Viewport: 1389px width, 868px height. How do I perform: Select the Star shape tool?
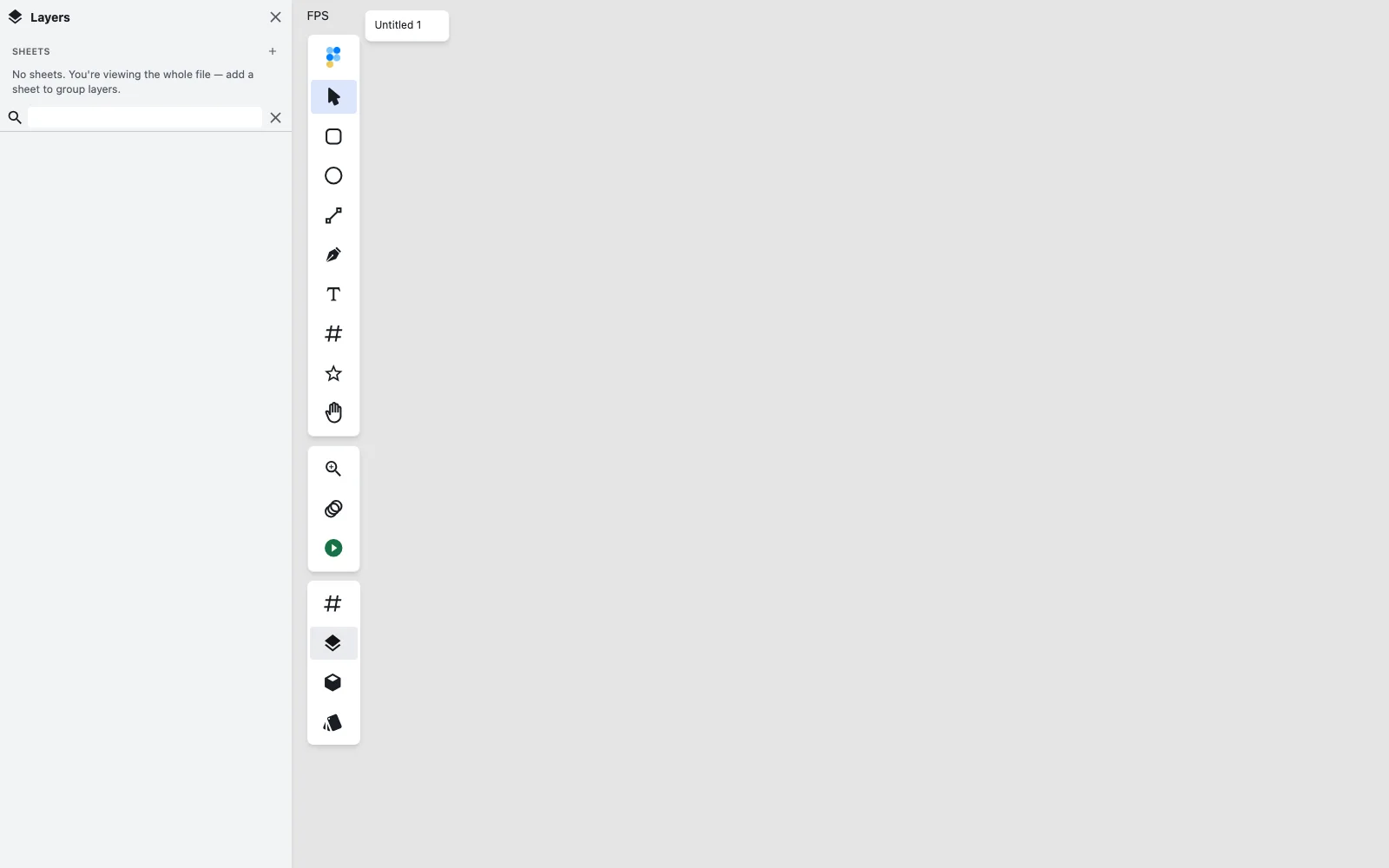click(x=333, y=373)
